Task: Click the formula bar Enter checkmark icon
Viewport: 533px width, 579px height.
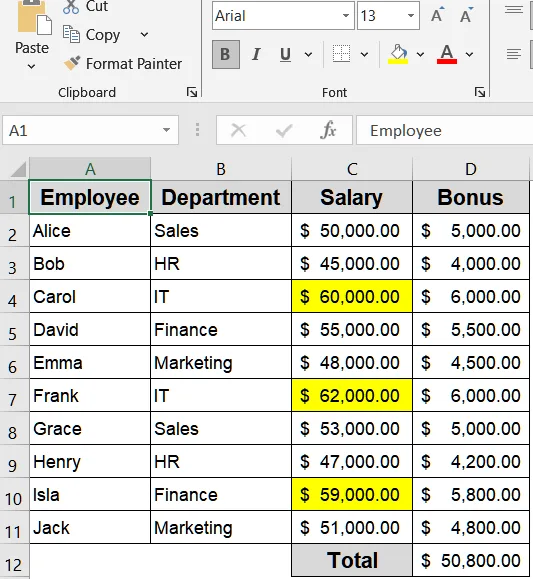Action: pyautogui.click(x=284, y=130)
